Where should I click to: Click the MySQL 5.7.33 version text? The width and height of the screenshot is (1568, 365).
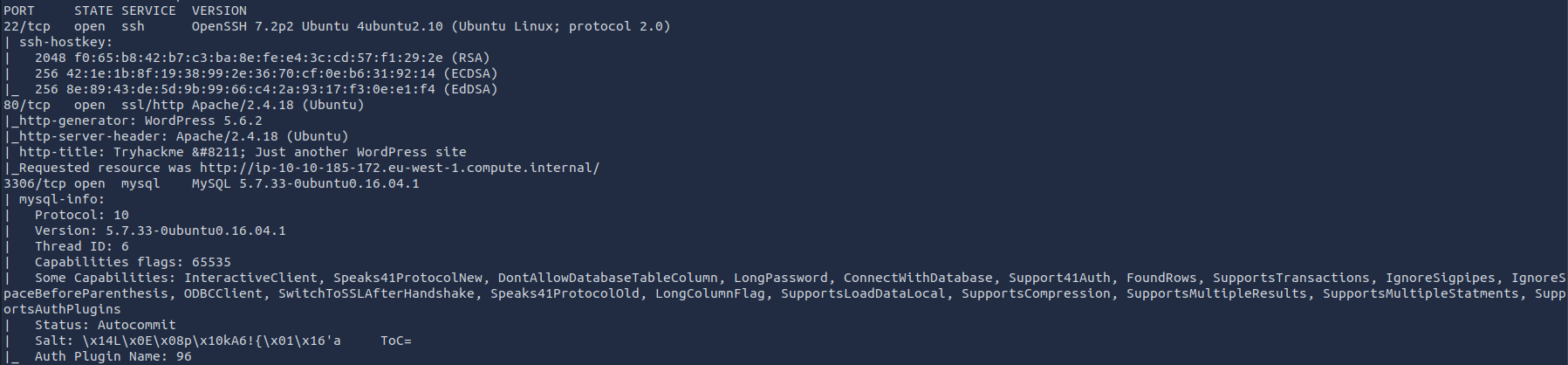point(305,183)
